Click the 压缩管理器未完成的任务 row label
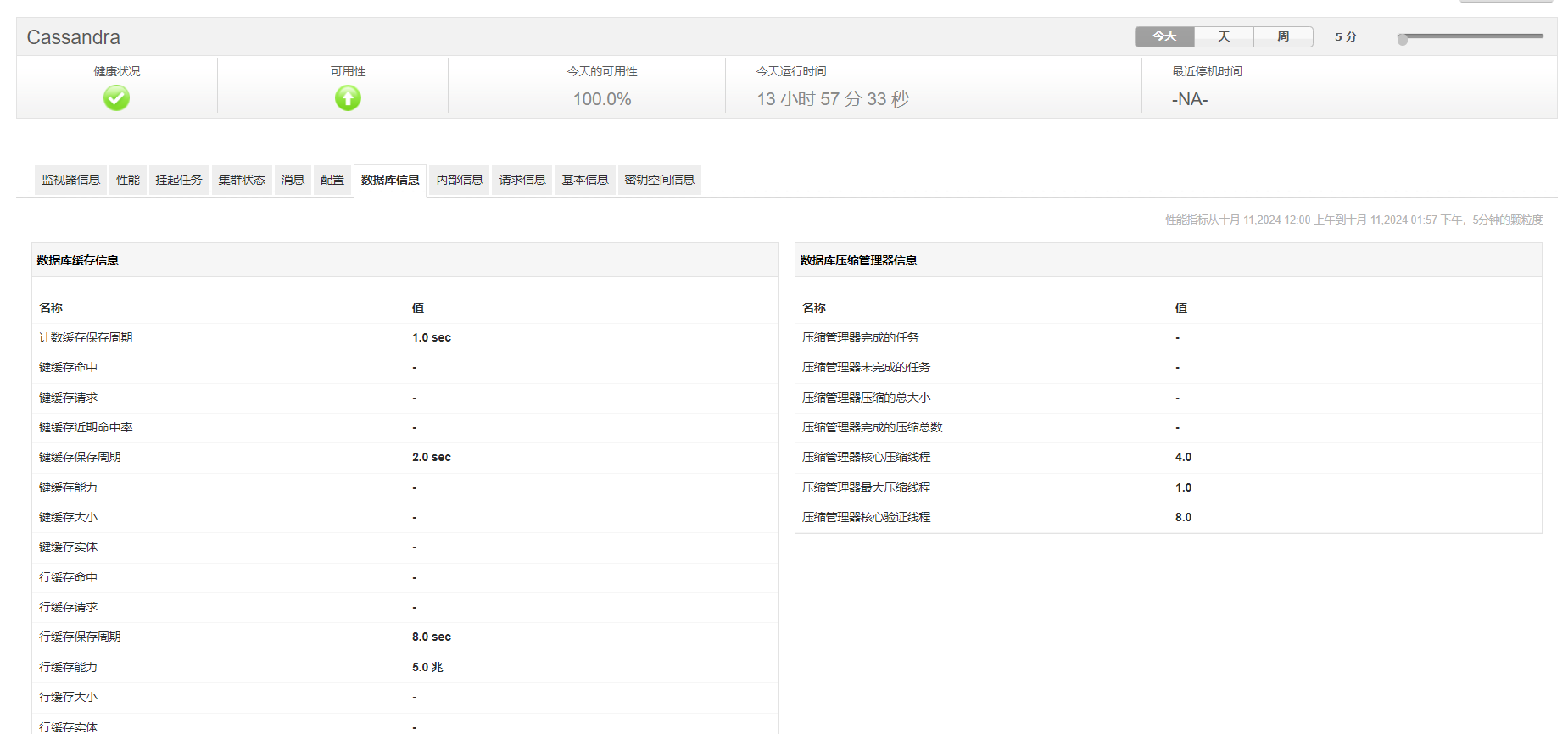The width and height of the screenshot is (1568, 734). coord(866,367)
